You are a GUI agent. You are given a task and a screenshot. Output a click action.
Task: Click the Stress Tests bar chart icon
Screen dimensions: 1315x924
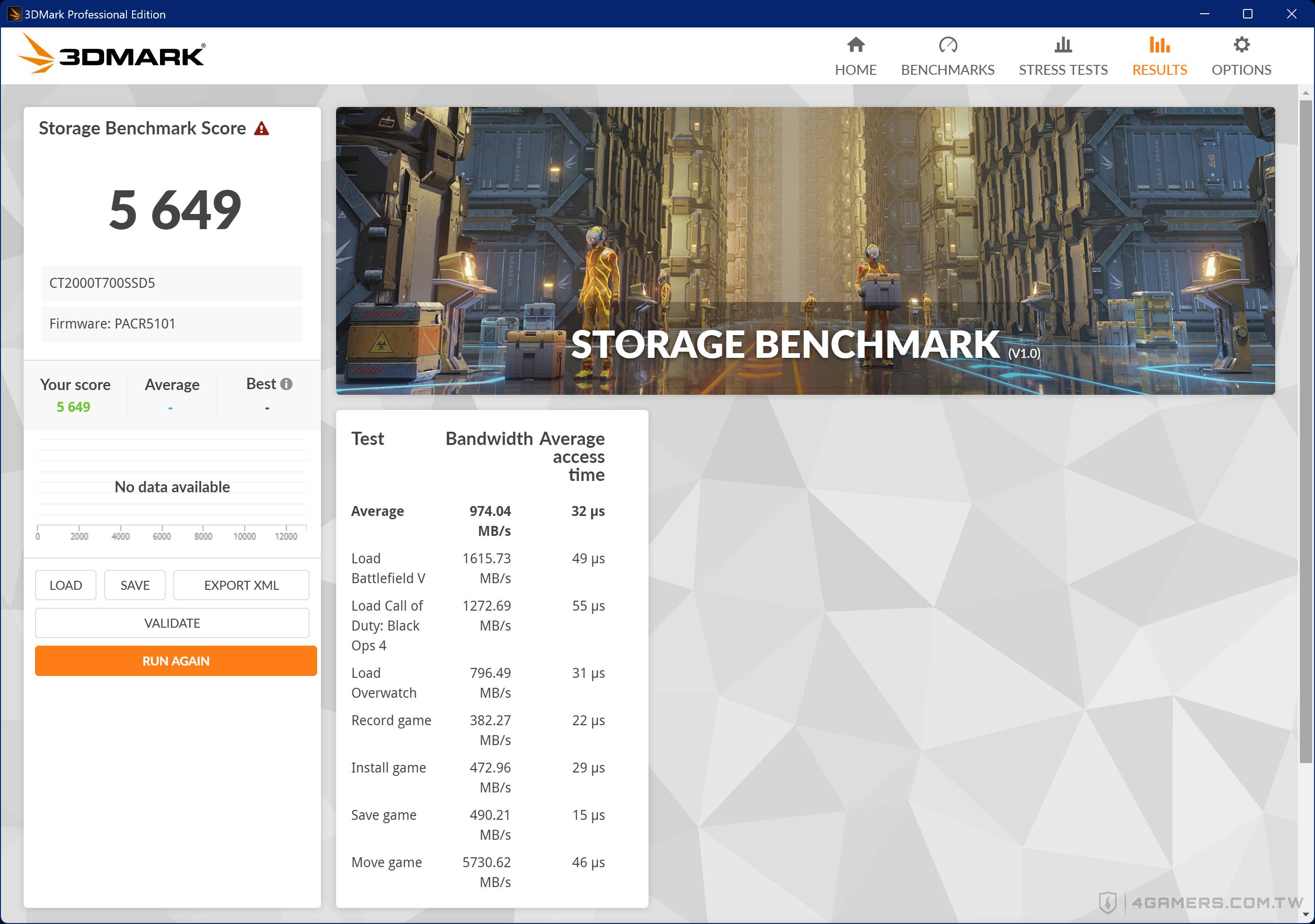click(1063, 44)
